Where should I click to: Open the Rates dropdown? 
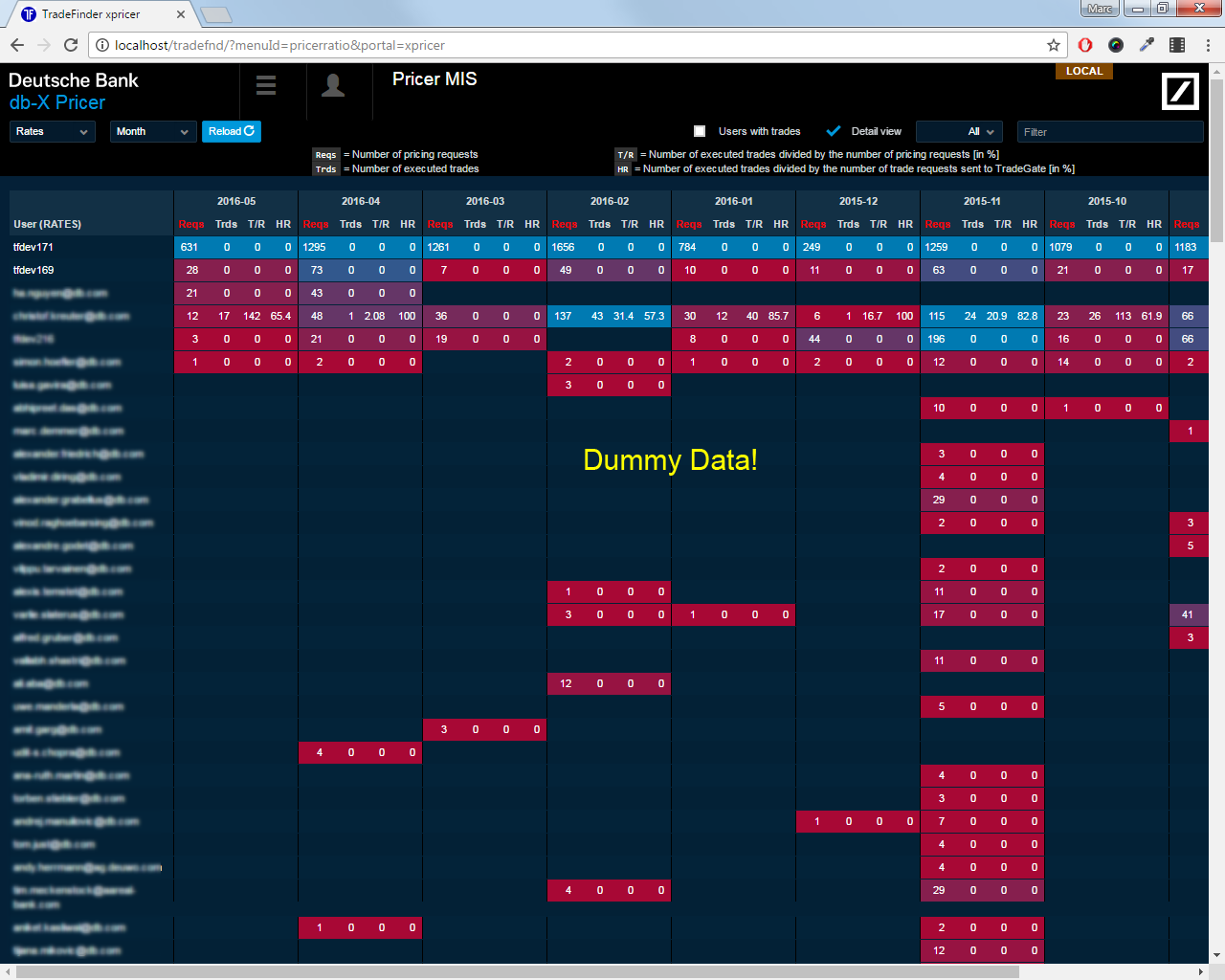click(x=53, y=131)
